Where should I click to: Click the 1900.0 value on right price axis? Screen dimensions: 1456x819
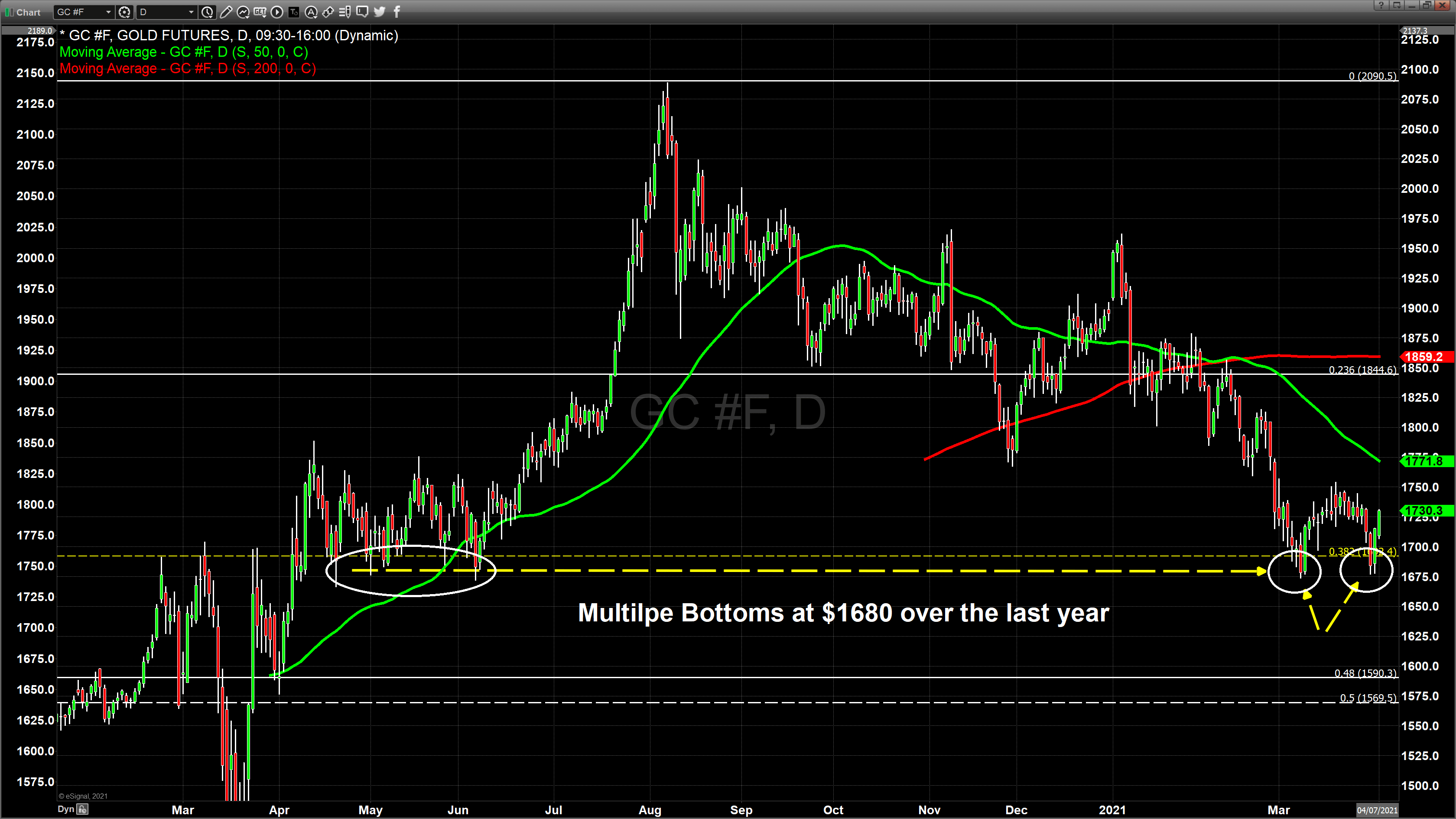click(x=1420, y=308)
